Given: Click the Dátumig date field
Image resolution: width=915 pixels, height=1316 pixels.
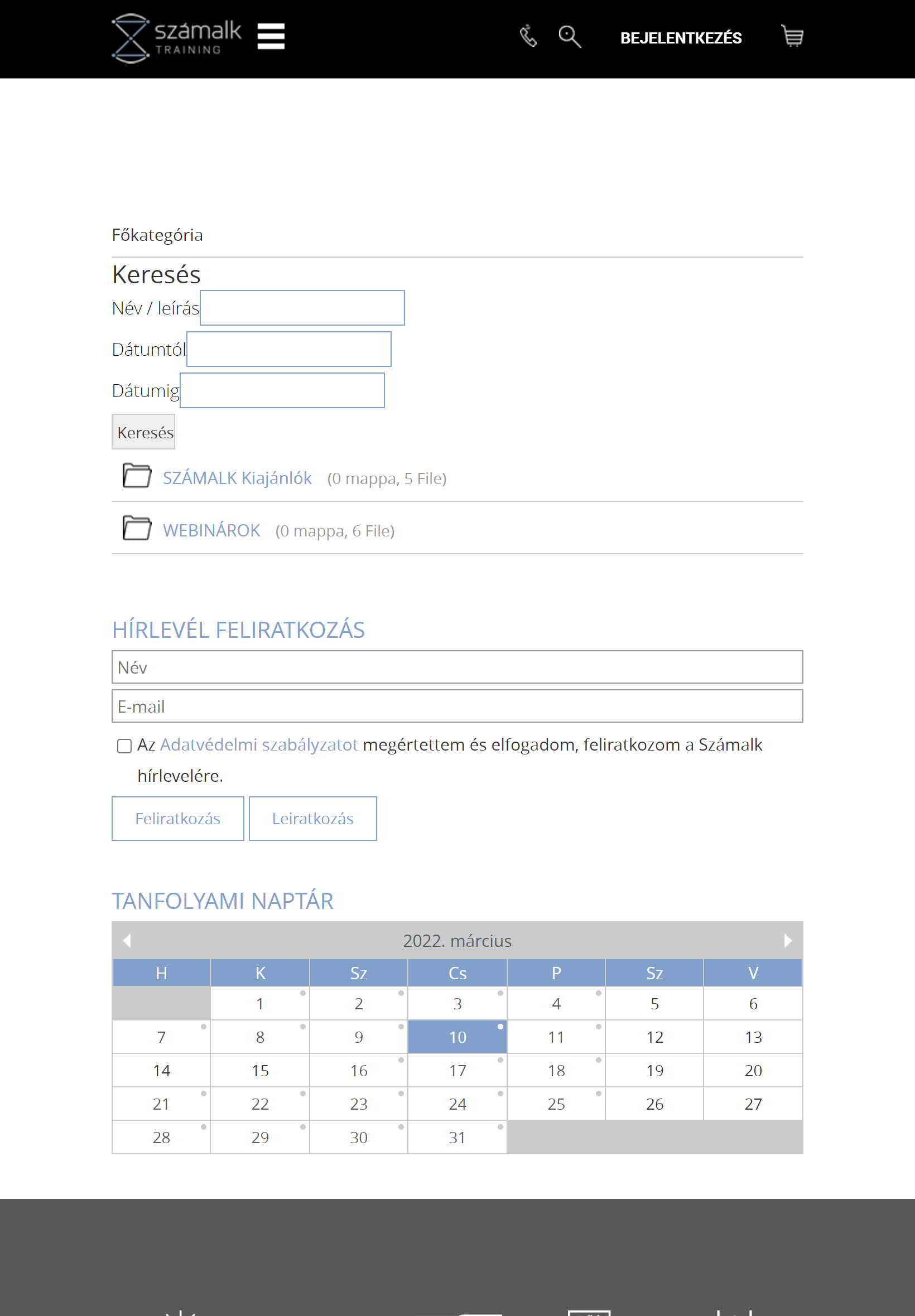Looking at the screenshot, I should pyautogui.click(x=282, y=390).
